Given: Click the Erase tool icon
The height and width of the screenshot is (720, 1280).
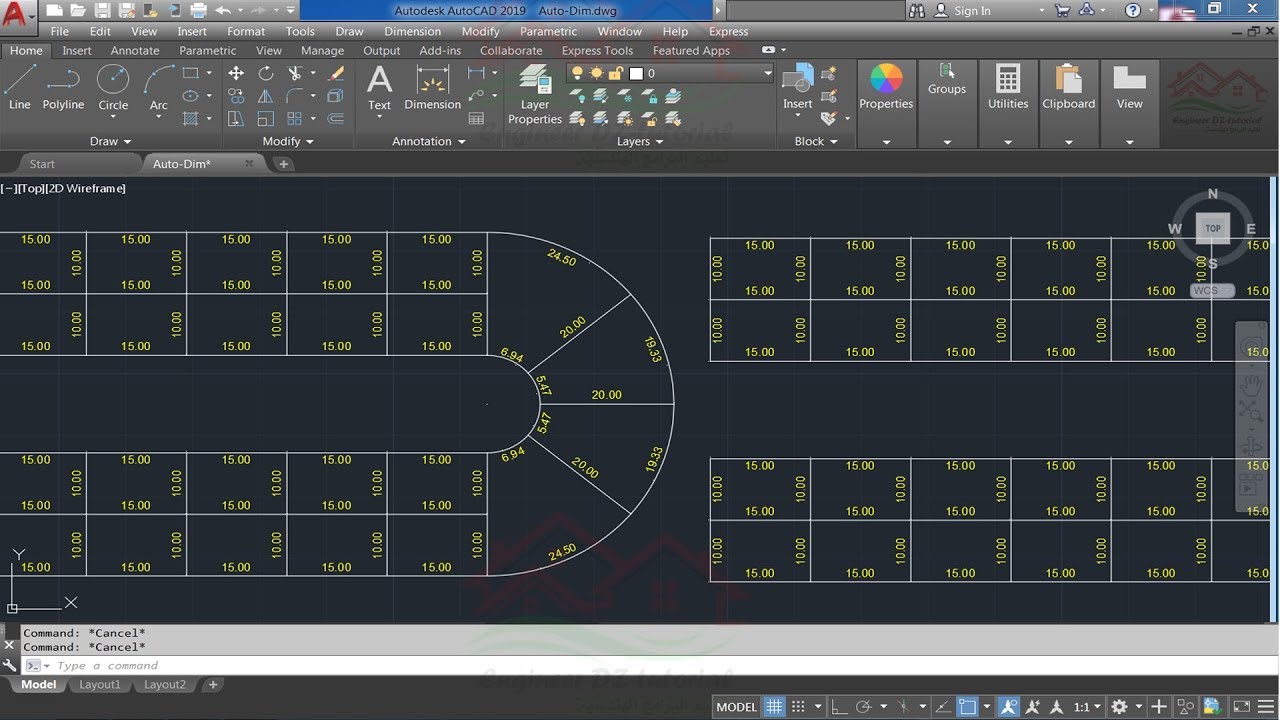Looking at the screenshot, I should [336, 73].
